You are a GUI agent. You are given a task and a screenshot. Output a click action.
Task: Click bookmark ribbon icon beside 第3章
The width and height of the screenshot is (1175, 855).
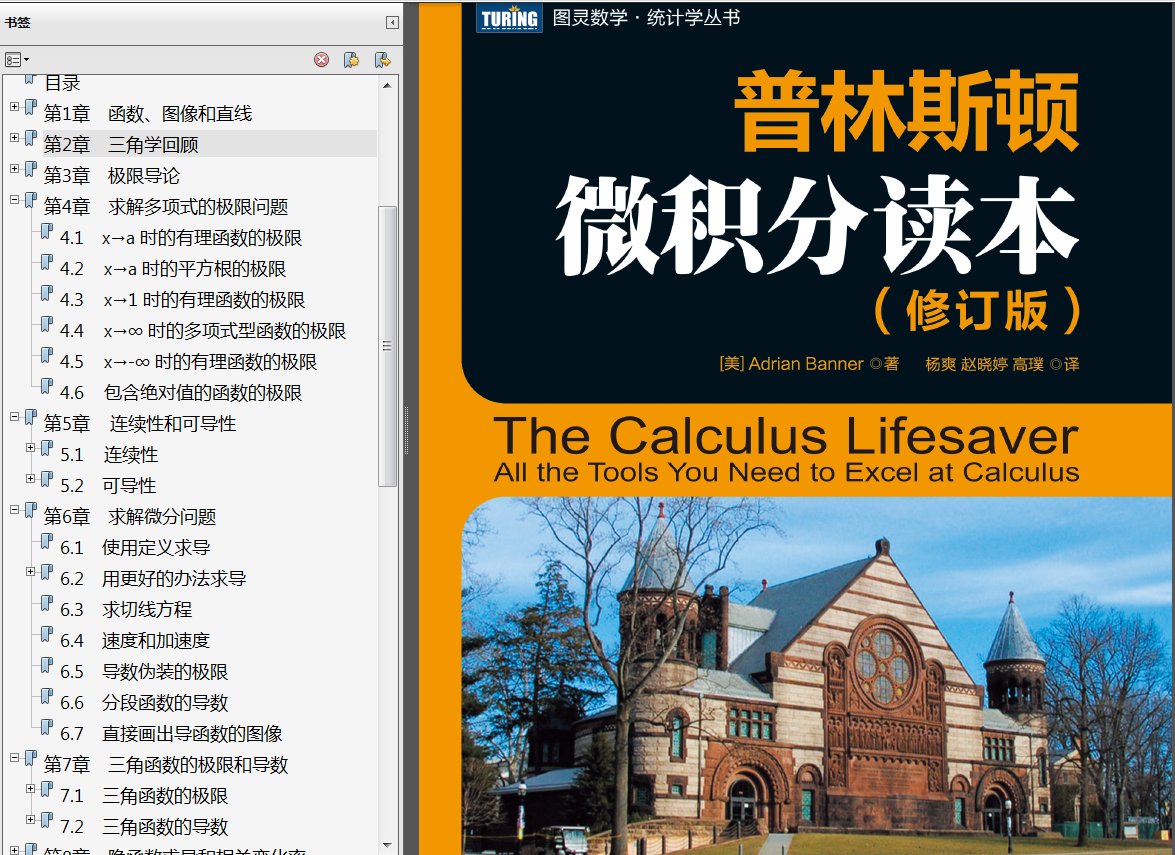31,169
